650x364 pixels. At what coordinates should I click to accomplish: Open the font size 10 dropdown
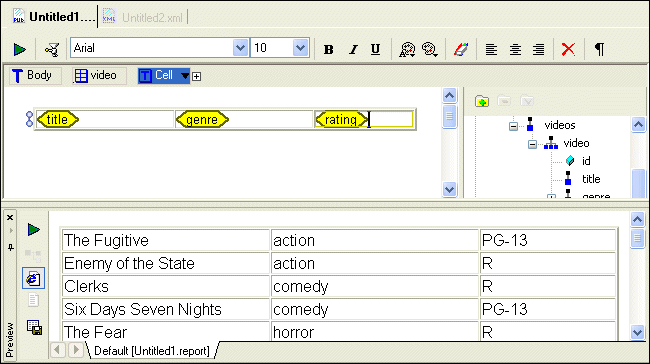click(x=301, y=48)
